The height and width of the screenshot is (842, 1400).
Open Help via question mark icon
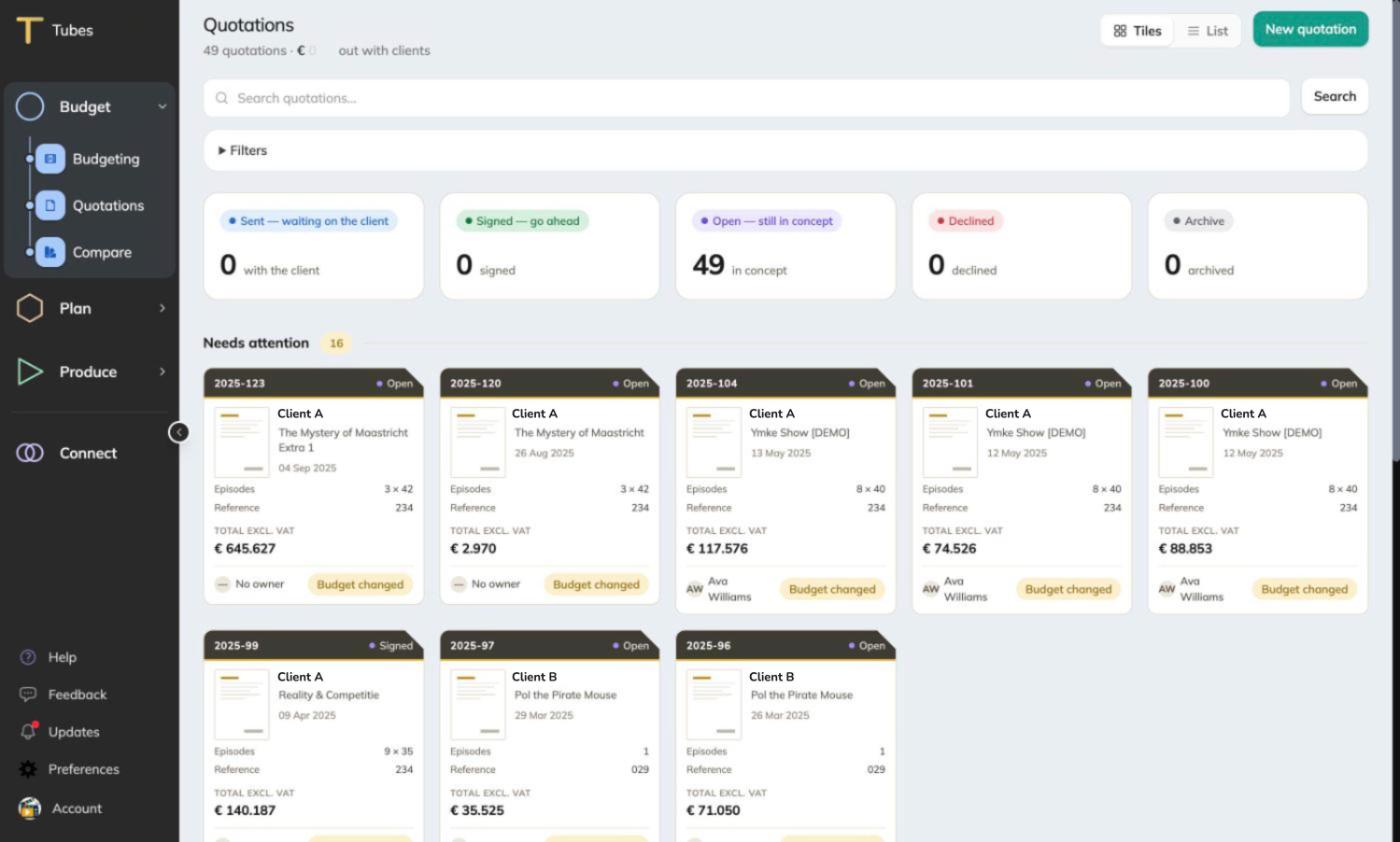pos(28,657)
